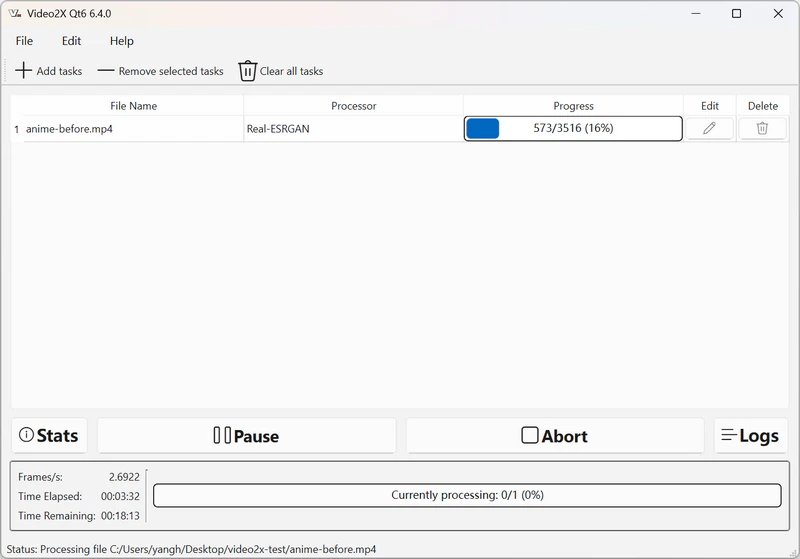Pause the current processing

coord(246,436)
